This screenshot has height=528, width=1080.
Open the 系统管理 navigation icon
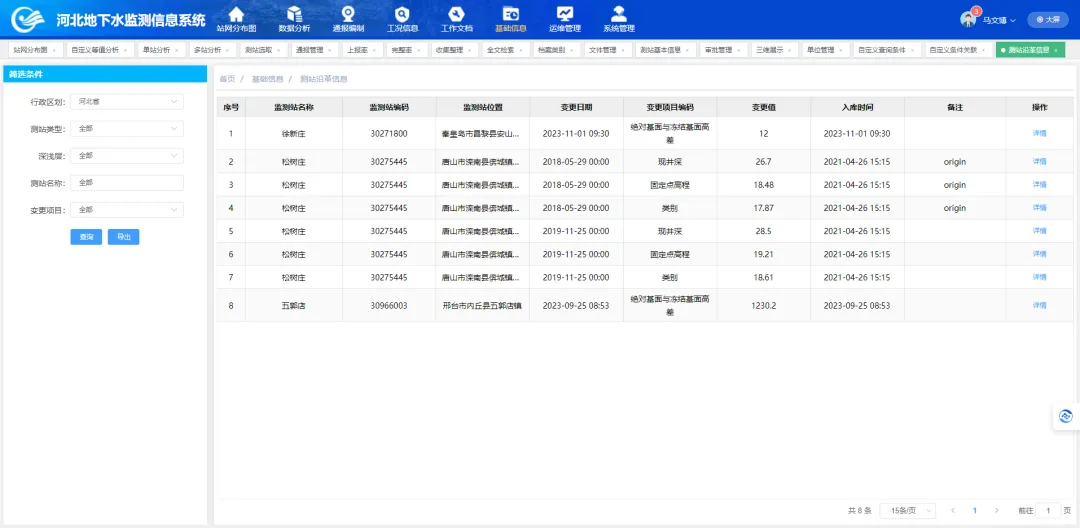point(619,18)
